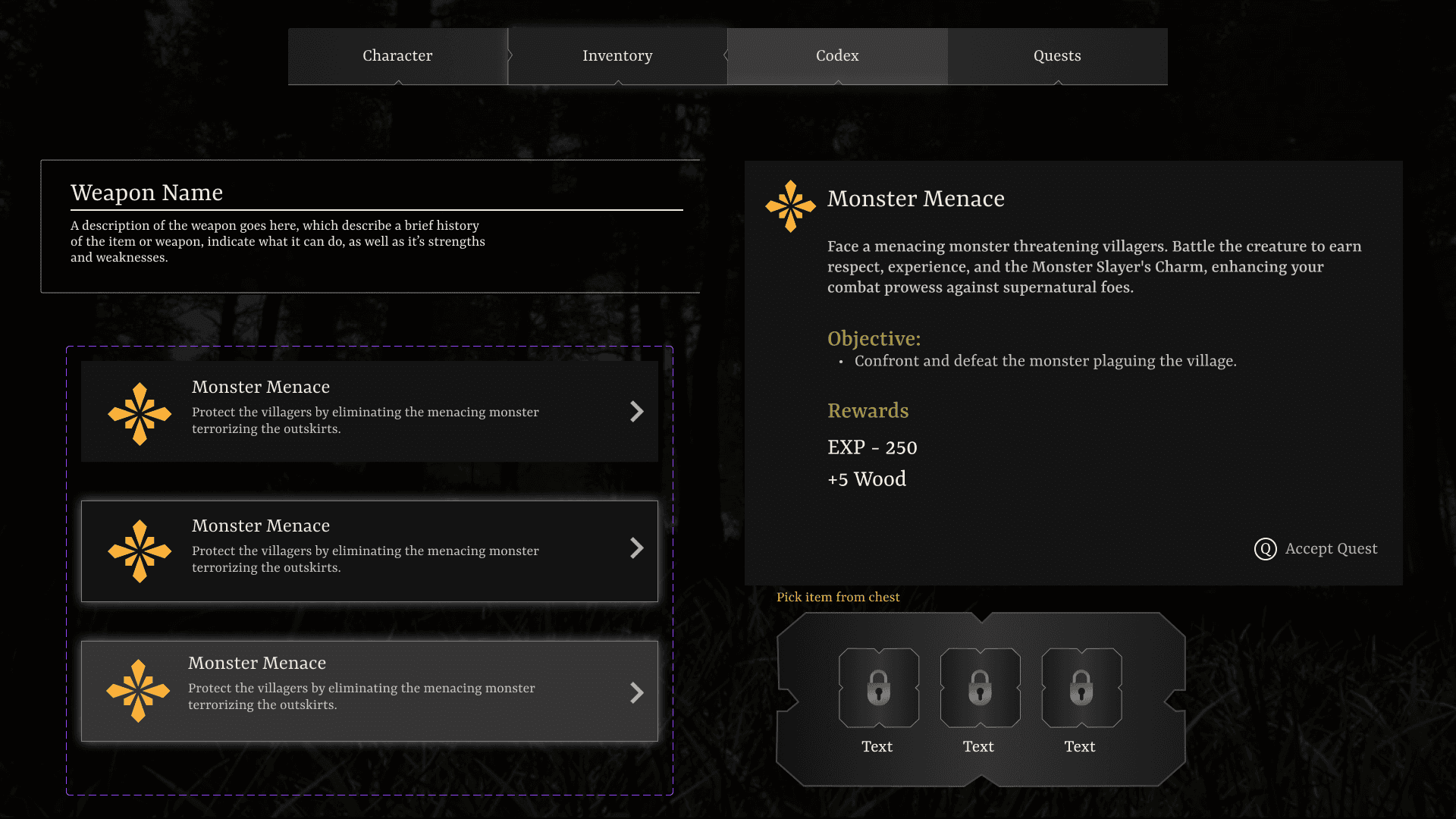Screen dimensions: 1456x819
Task: Expand the second Monster Menace quest chevron
Action: [x=636, y=548]
